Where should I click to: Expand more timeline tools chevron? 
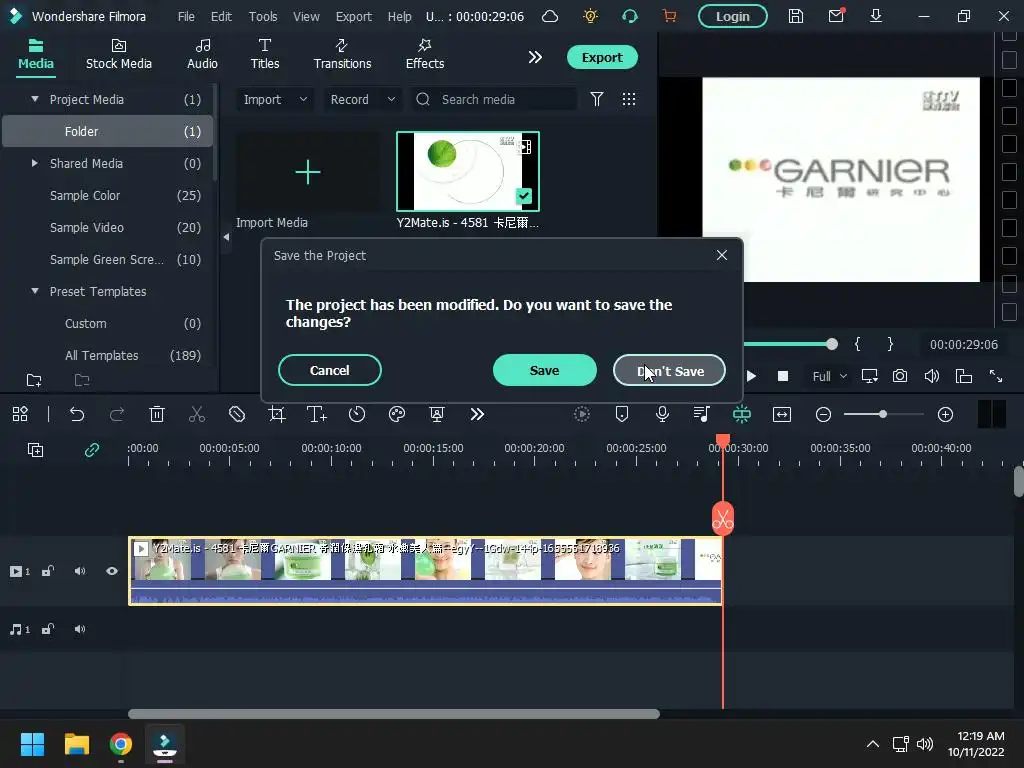477,414
